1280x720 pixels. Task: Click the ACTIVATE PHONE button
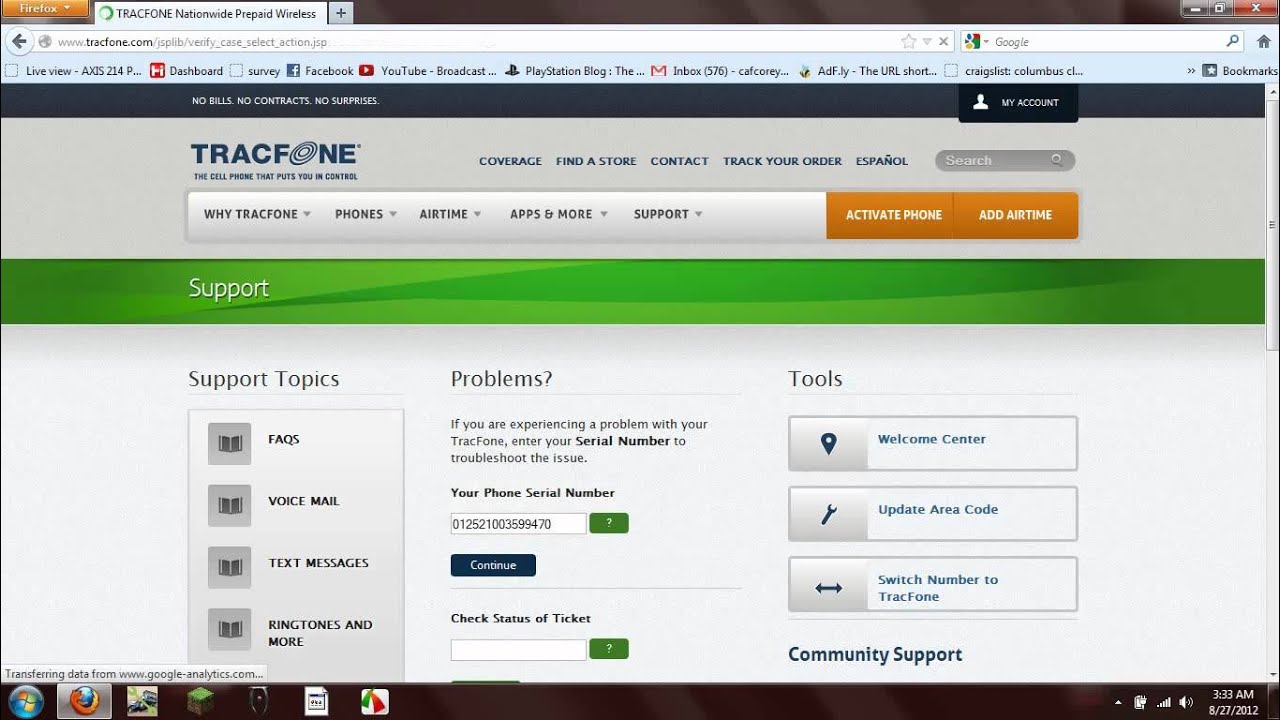click(x=890, y=215)
